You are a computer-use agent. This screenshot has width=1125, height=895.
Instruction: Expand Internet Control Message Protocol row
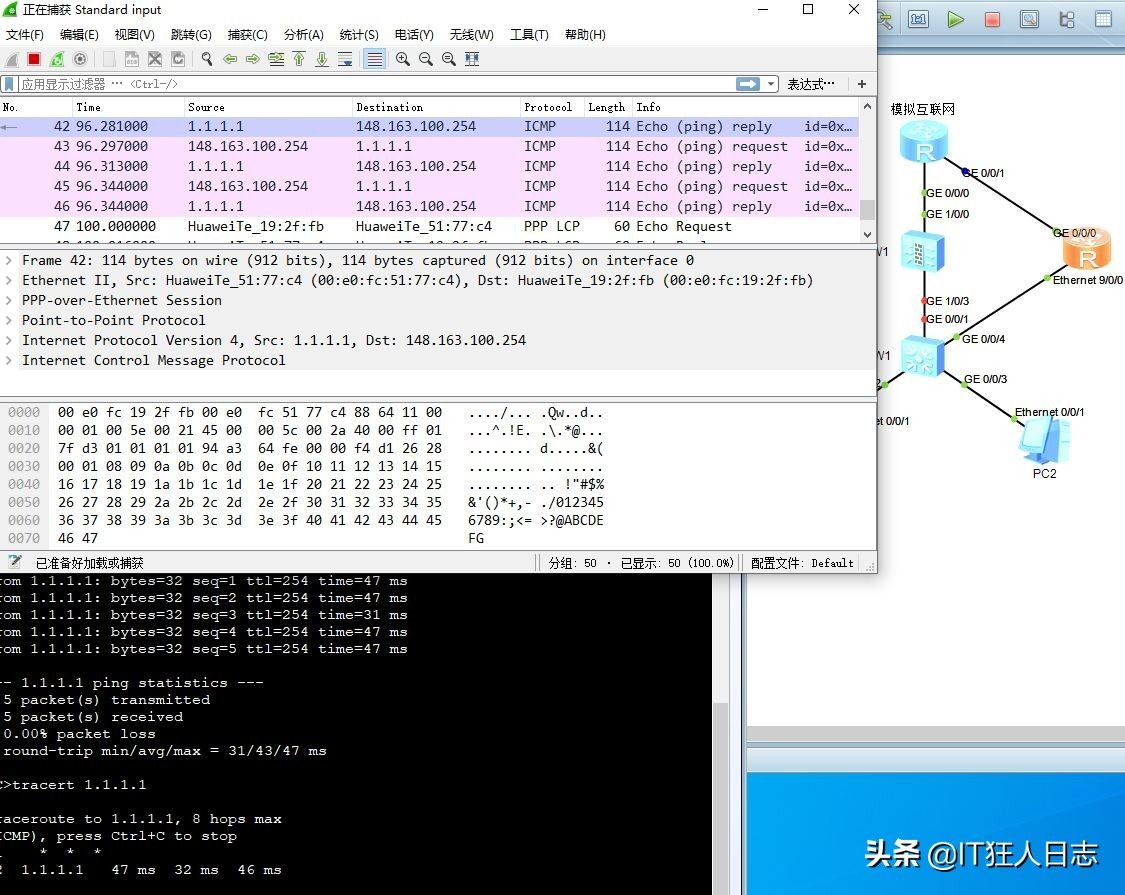coord(10,361)
